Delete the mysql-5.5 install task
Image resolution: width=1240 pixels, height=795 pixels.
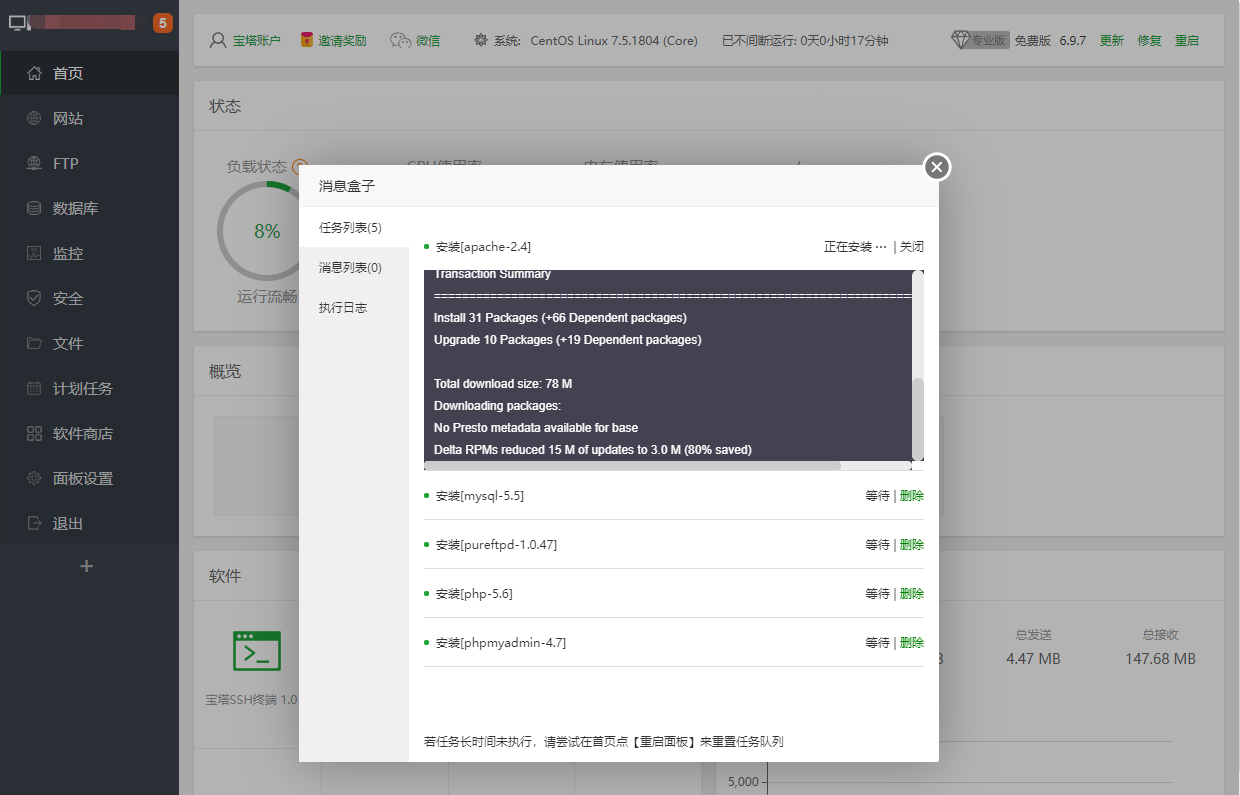click(911, 496)
